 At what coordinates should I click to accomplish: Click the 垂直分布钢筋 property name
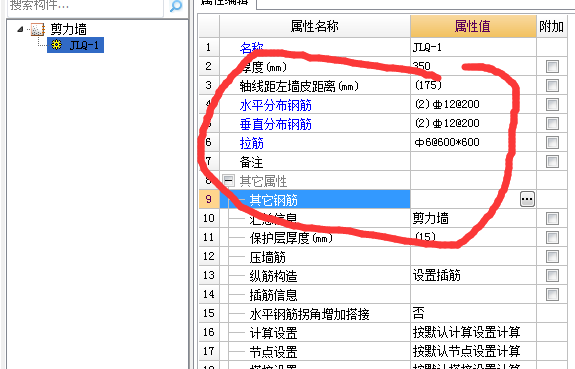(x=275, y=124)
